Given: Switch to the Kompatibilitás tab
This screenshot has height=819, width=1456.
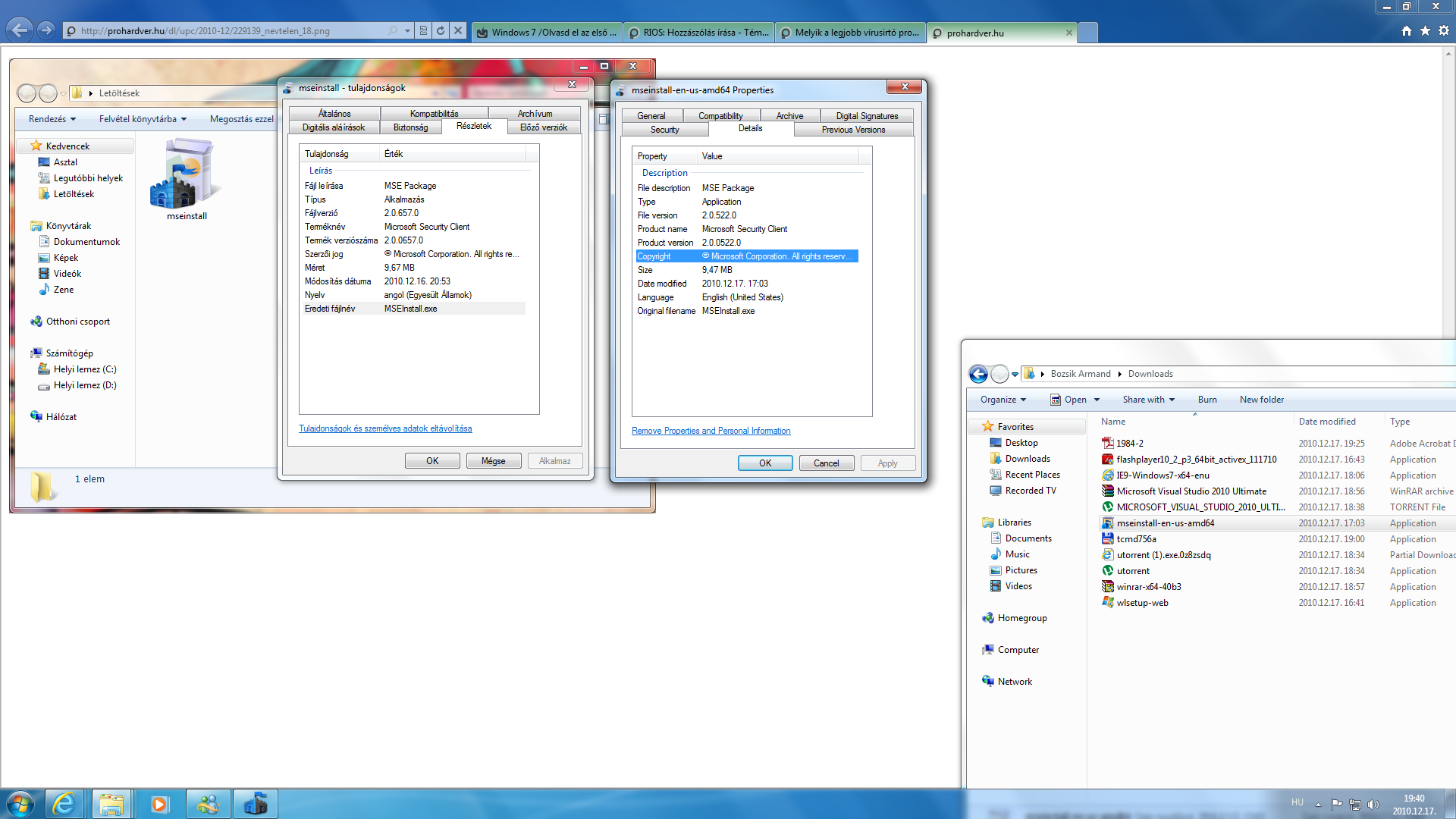Looking at the screenshot, I should pyautogui.click(x=434, y=114).
